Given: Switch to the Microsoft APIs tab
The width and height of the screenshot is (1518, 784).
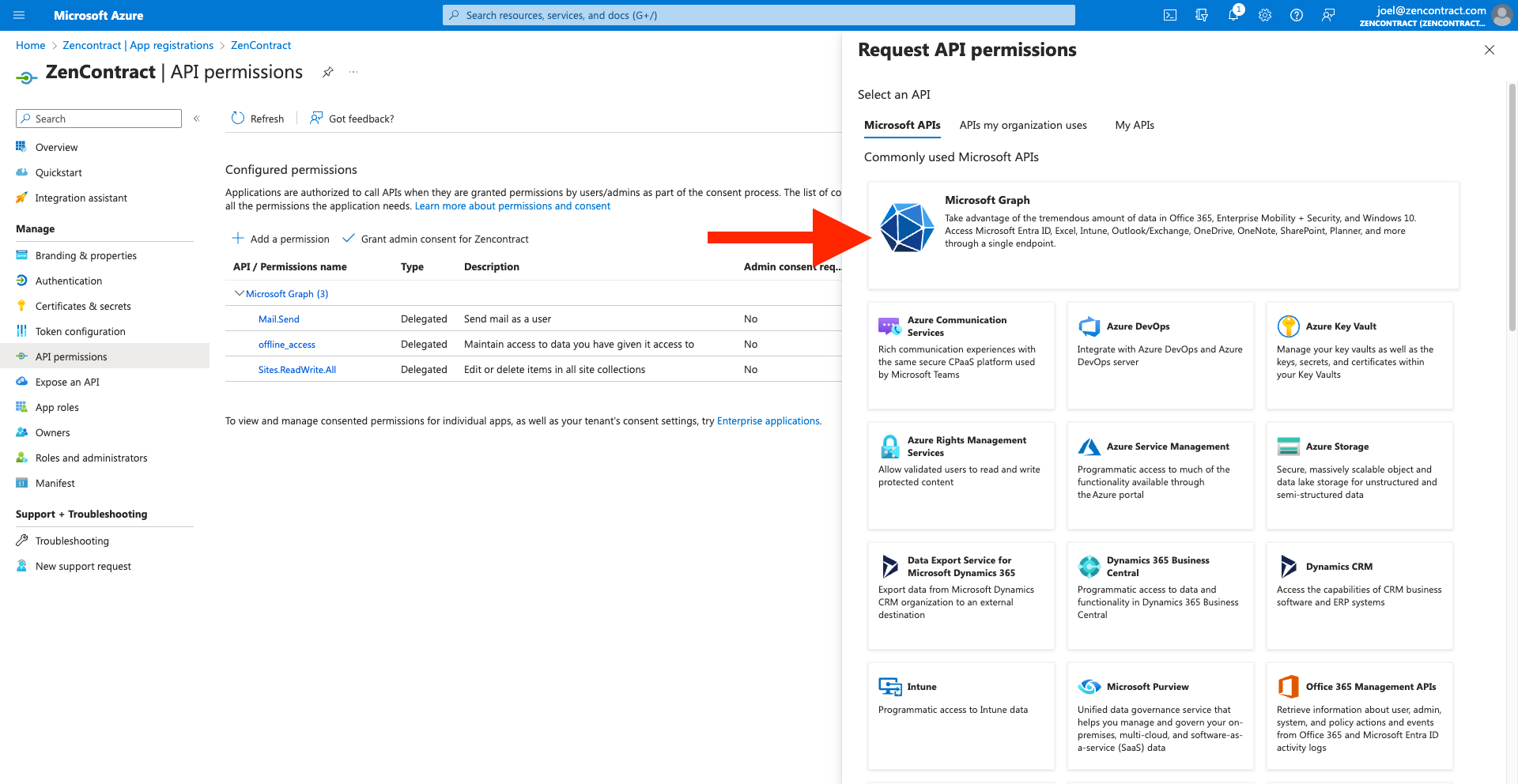Looking at the screenshot, I should (902, 125).
